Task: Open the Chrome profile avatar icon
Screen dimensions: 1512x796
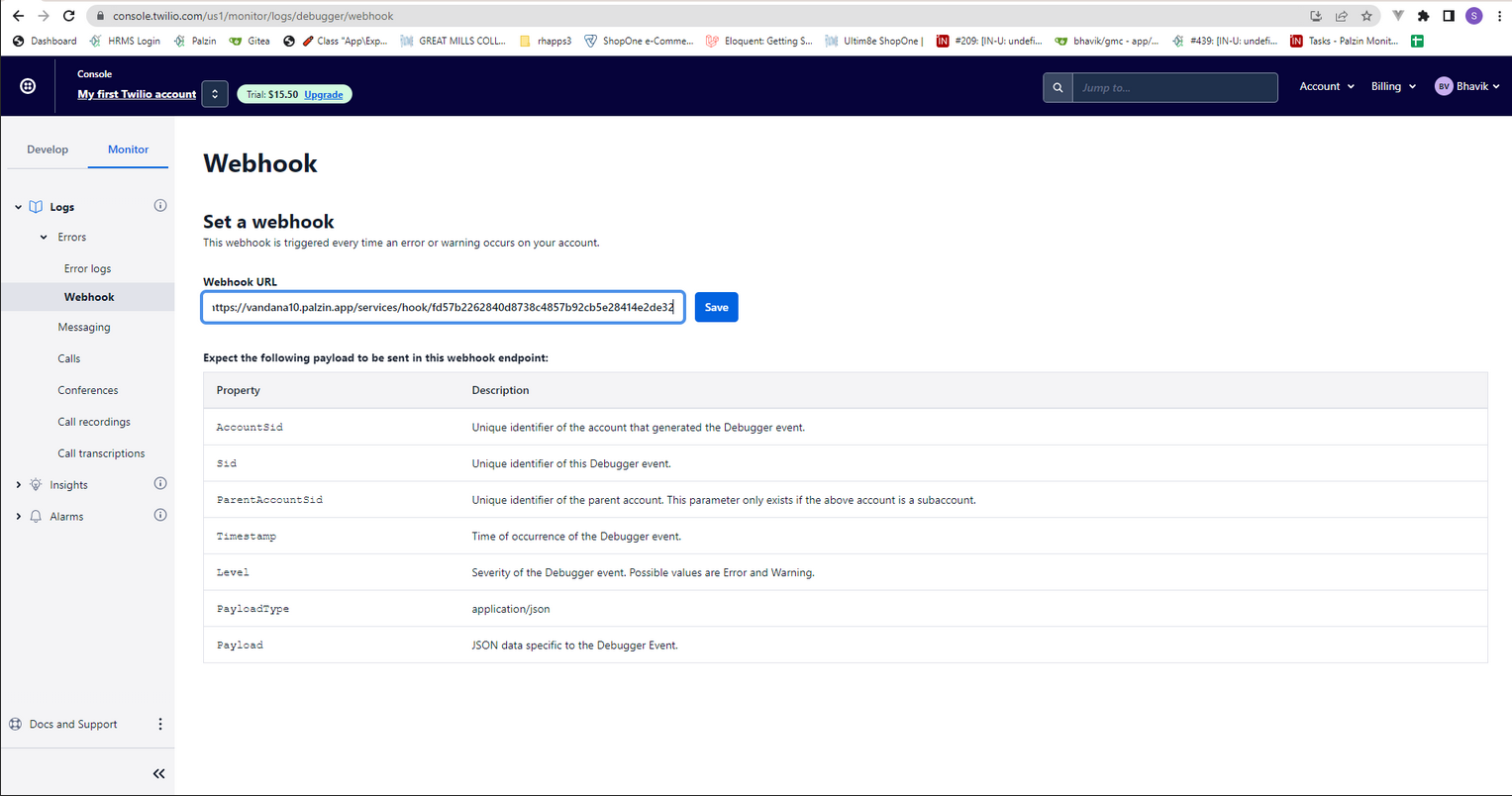Action: [1473, 16]
